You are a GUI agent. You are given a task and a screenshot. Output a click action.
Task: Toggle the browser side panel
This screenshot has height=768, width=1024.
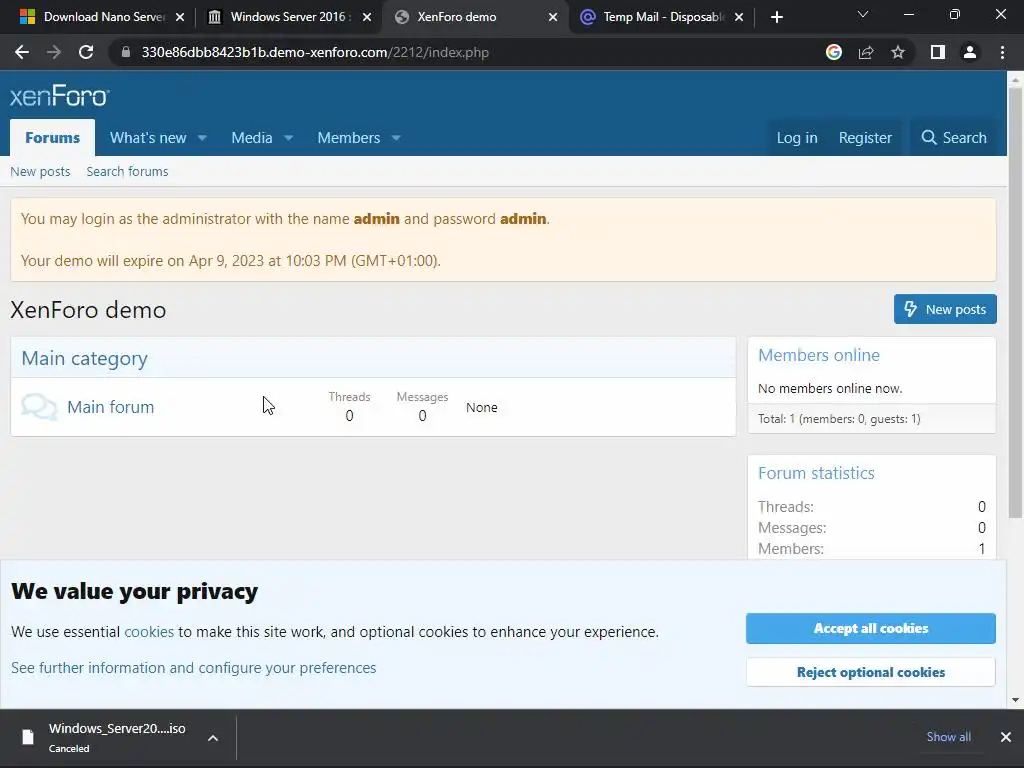[938, 52]
